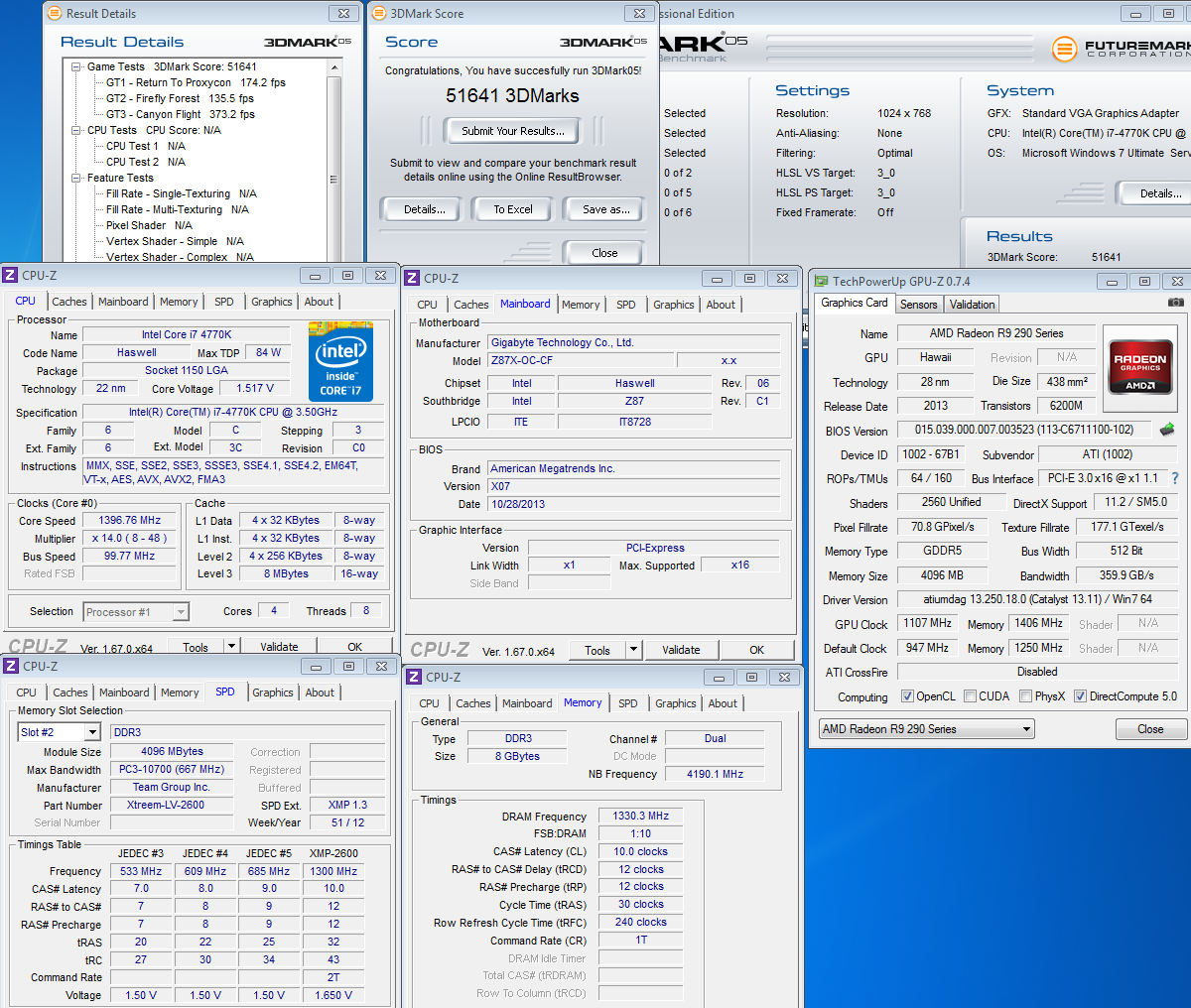
Task: Click the Intel Core i7 logo in CPU-Z
Action: (340, 361)
